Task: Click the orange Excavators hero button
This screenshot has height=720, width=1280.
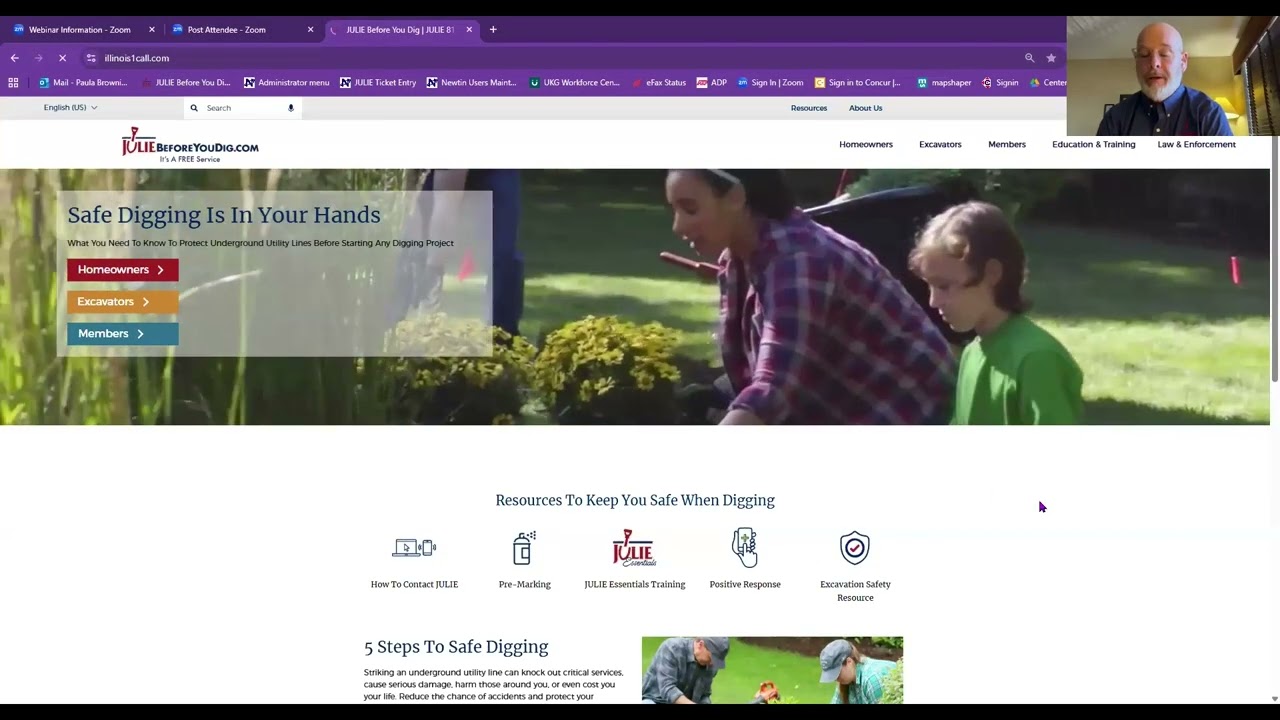Action: click(123, 302)
